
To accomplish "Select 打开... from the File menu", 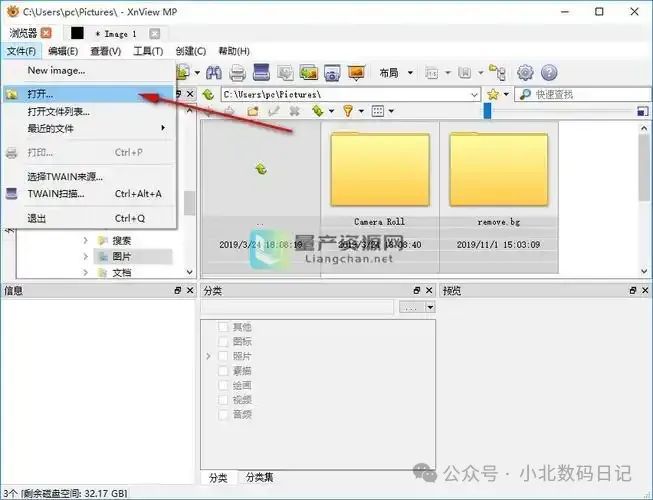I will (42, 93).
